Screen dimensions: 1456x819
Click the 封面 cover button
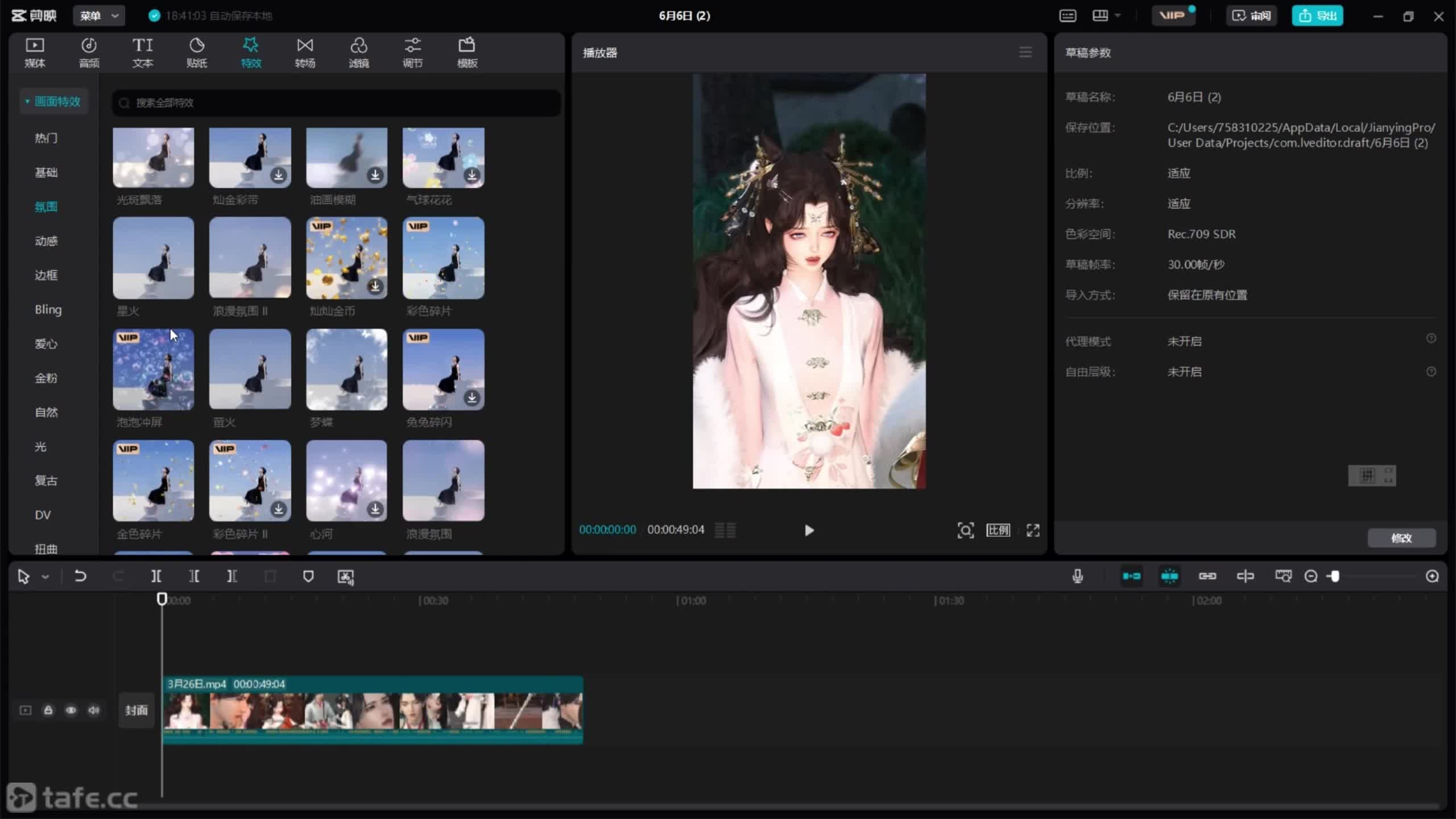coord(136,710)
